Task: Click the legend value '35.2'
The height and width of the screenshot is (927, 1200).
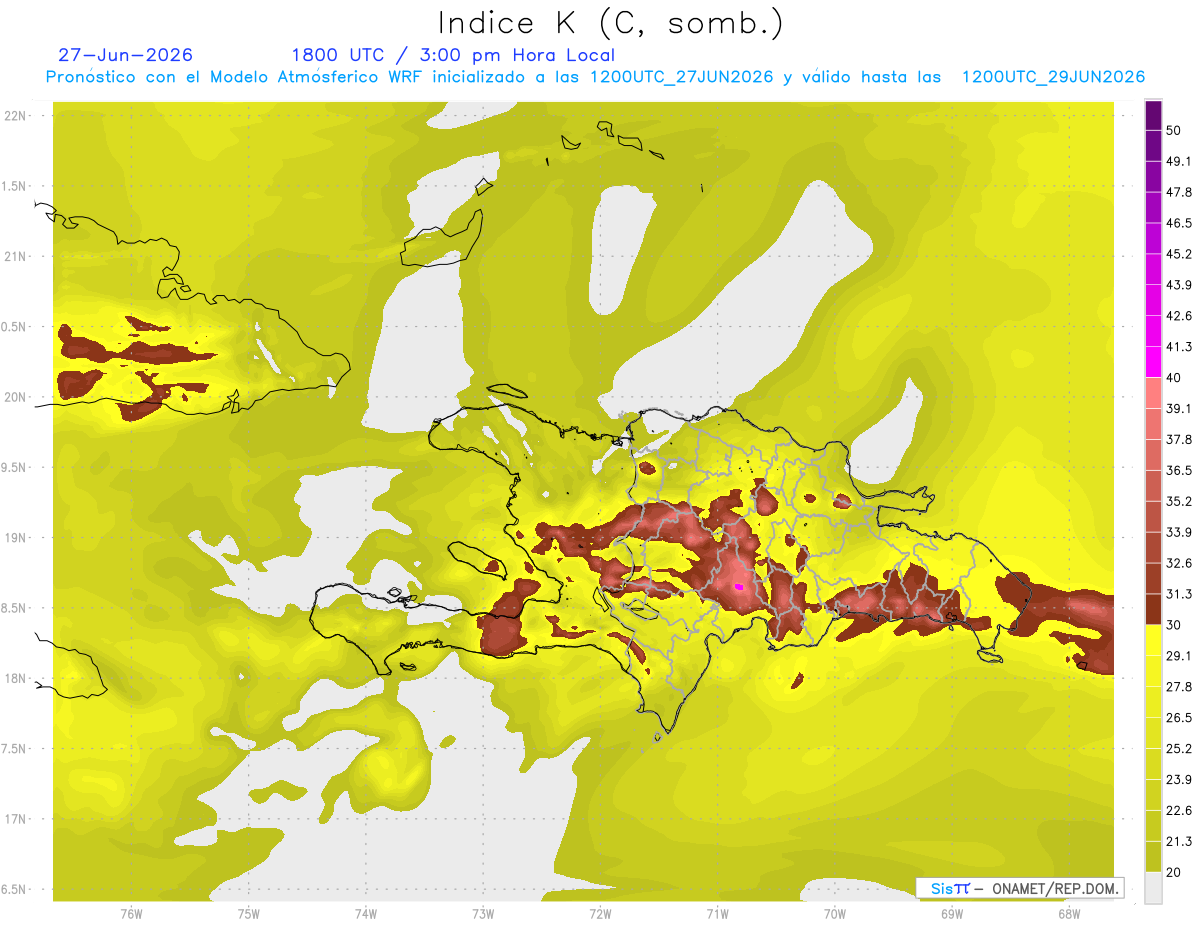Action: [1179, 502]
